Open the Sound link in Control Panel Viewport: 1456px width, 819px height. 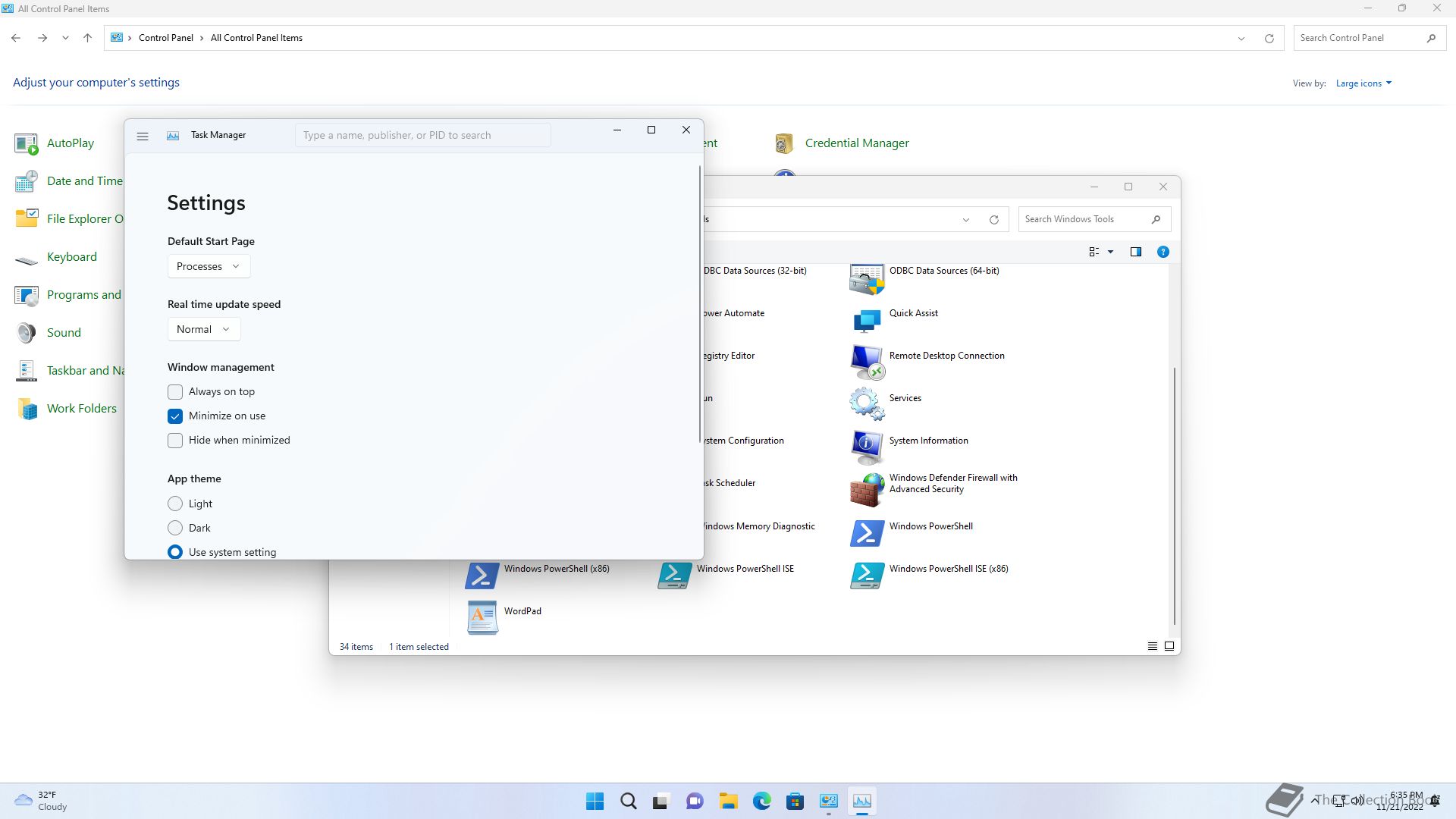point(64,333)
